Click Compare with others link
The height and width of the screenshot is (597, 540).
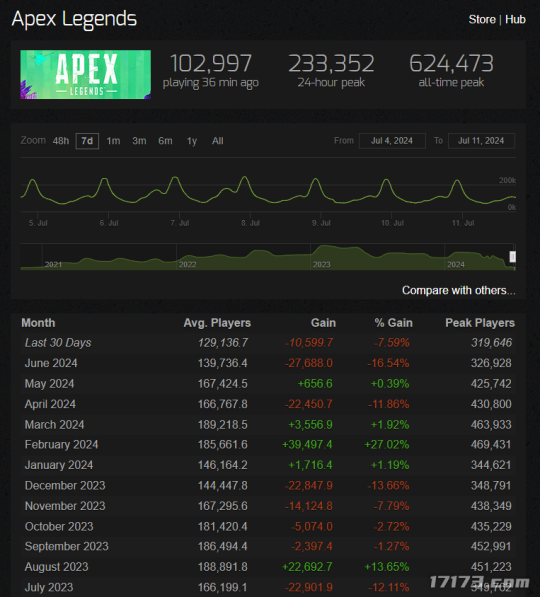tap(459, 290)
